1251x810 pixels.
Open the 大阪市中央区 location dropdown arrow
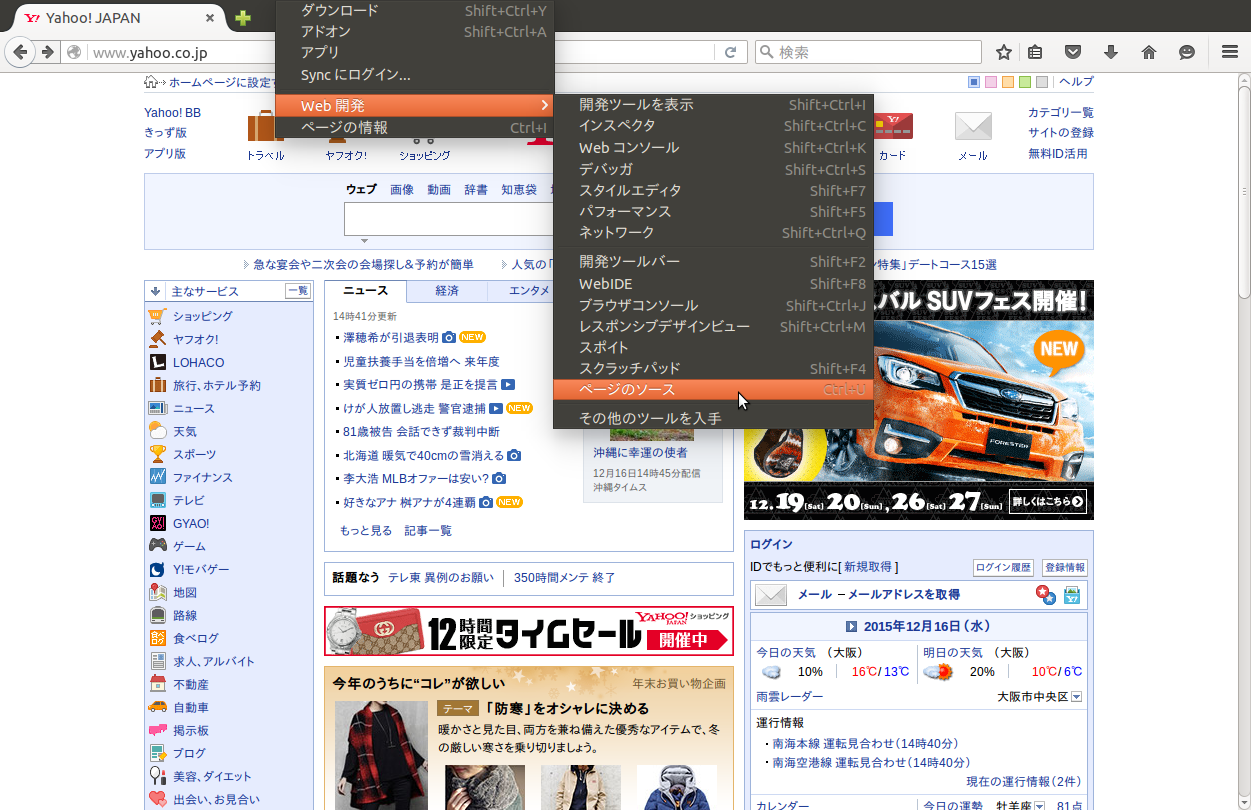pyautogui.click(x=1077, y=697)
